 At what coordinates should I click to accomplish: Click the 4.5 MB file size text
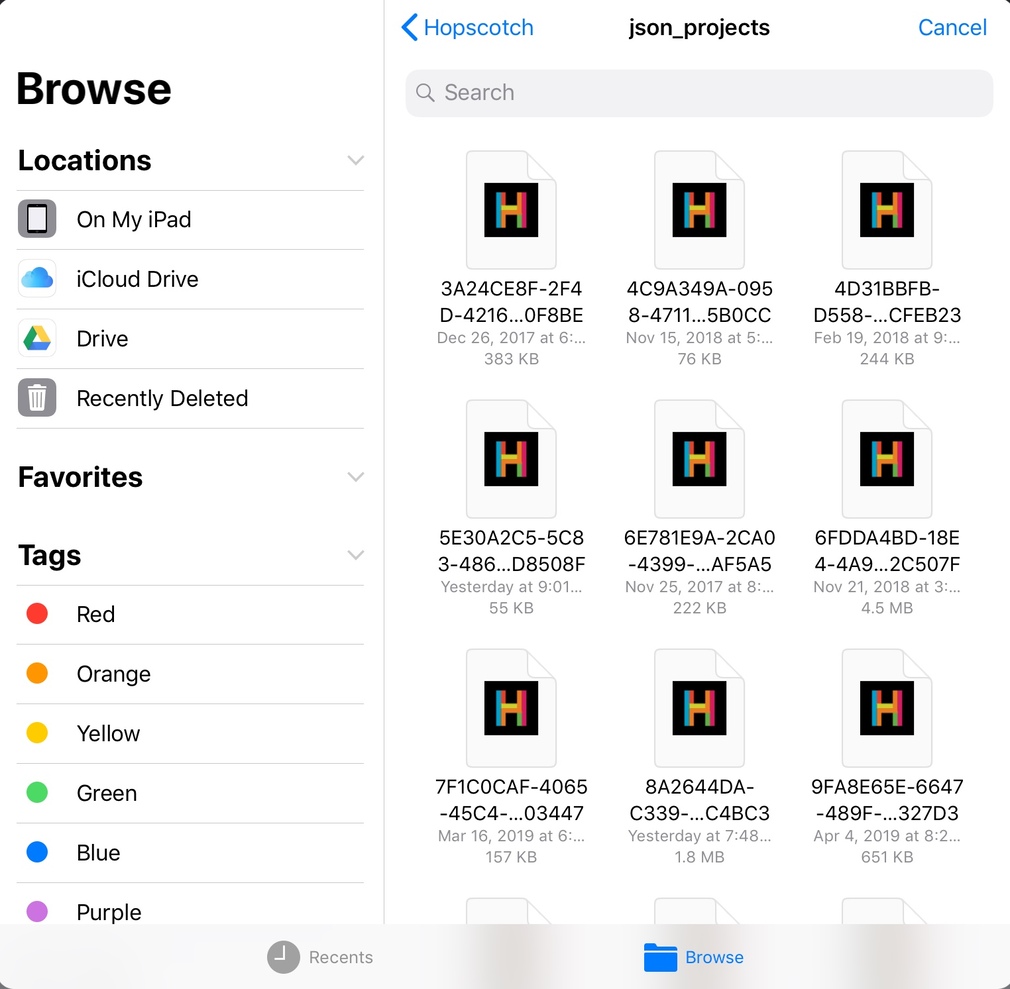pyautogui.click(x=887, y=608)
